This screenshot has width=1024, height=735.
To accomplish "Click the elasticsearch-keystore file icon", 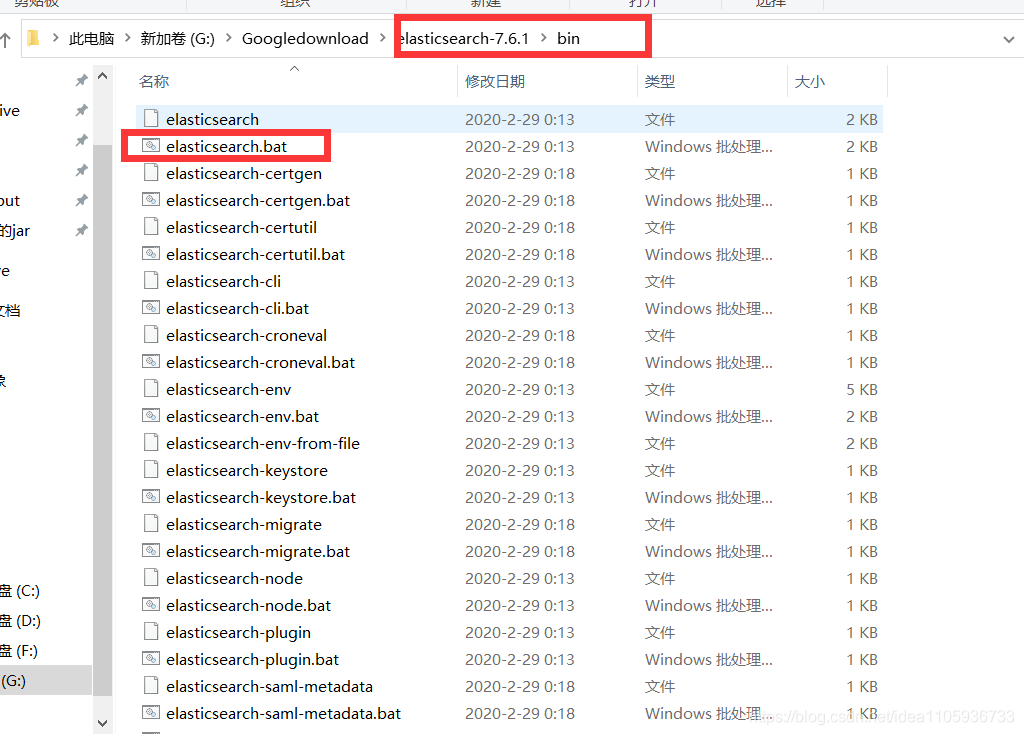I will coord(151,470).
